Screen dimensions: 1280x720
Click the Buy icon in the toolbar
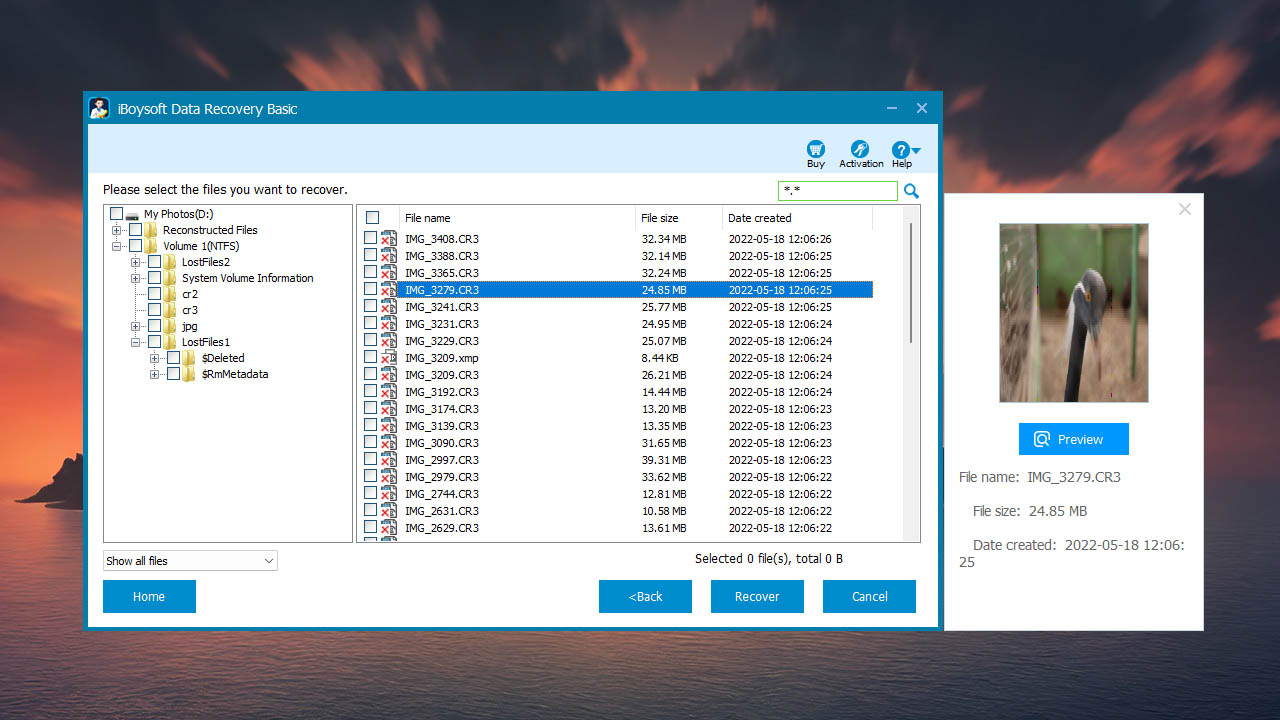click(x=815, y=148)
